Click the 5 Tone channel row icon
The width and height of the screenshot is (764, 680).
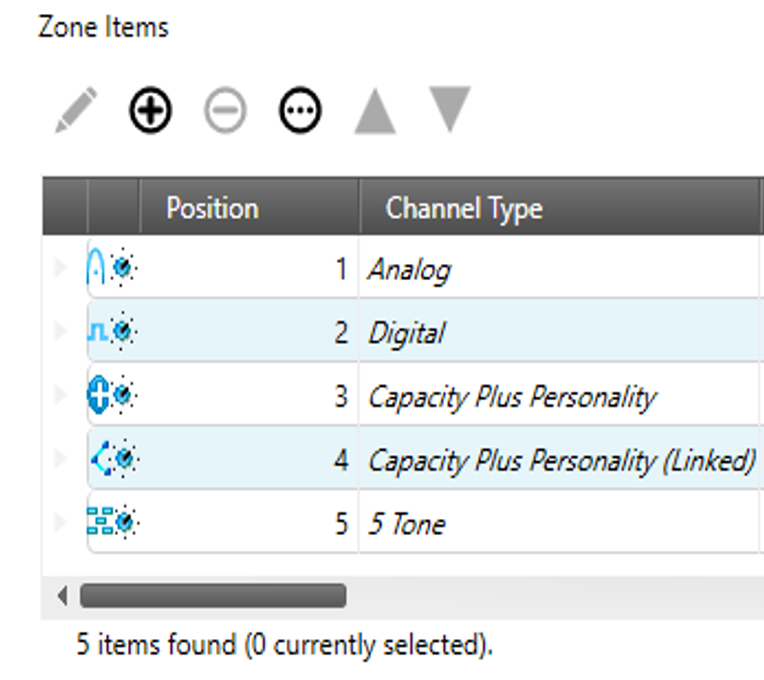(111, 524)
